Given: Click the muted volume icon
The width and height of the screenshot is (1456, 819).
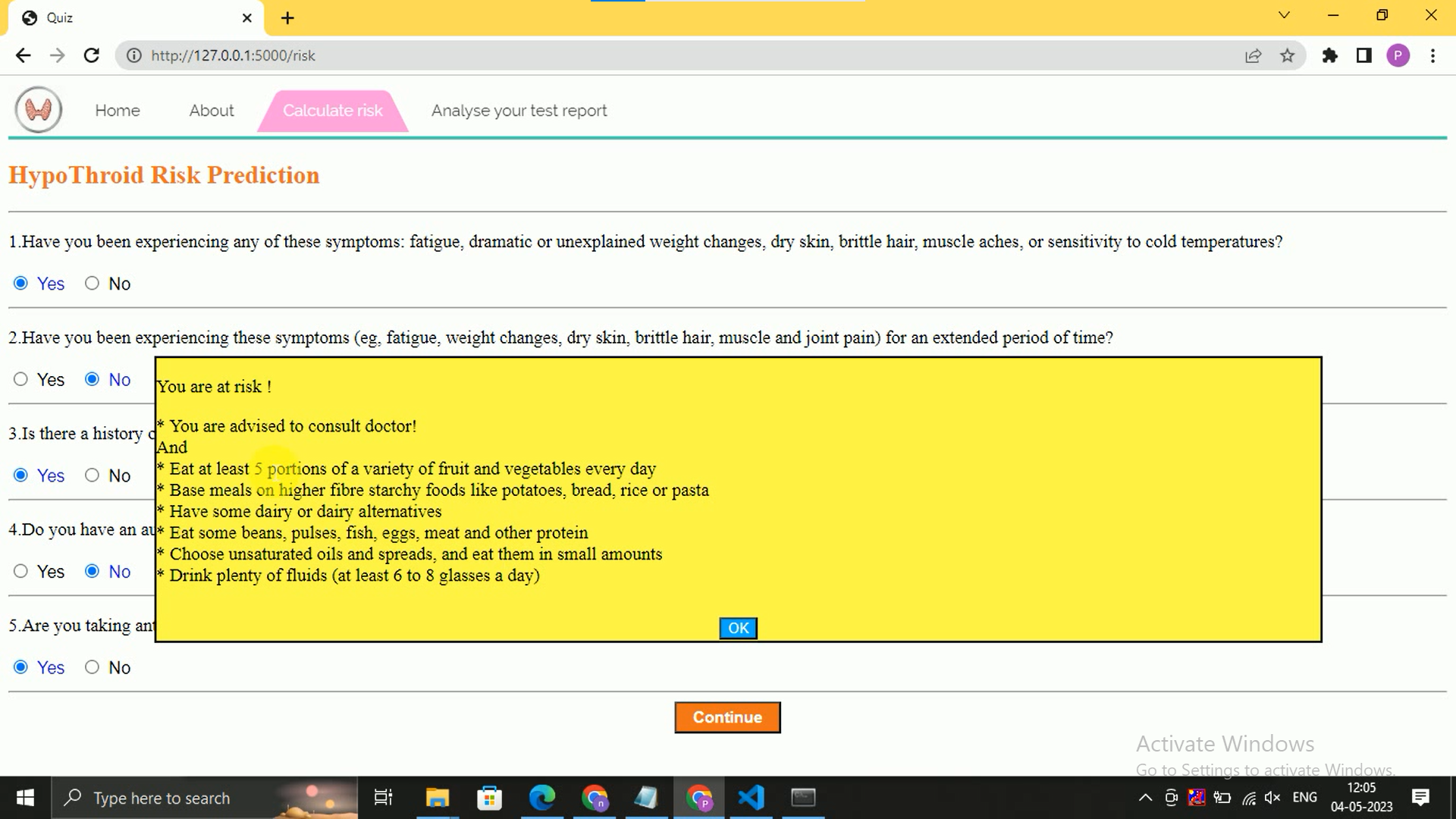Looking at the screenshot, I should coord(1272,798).
